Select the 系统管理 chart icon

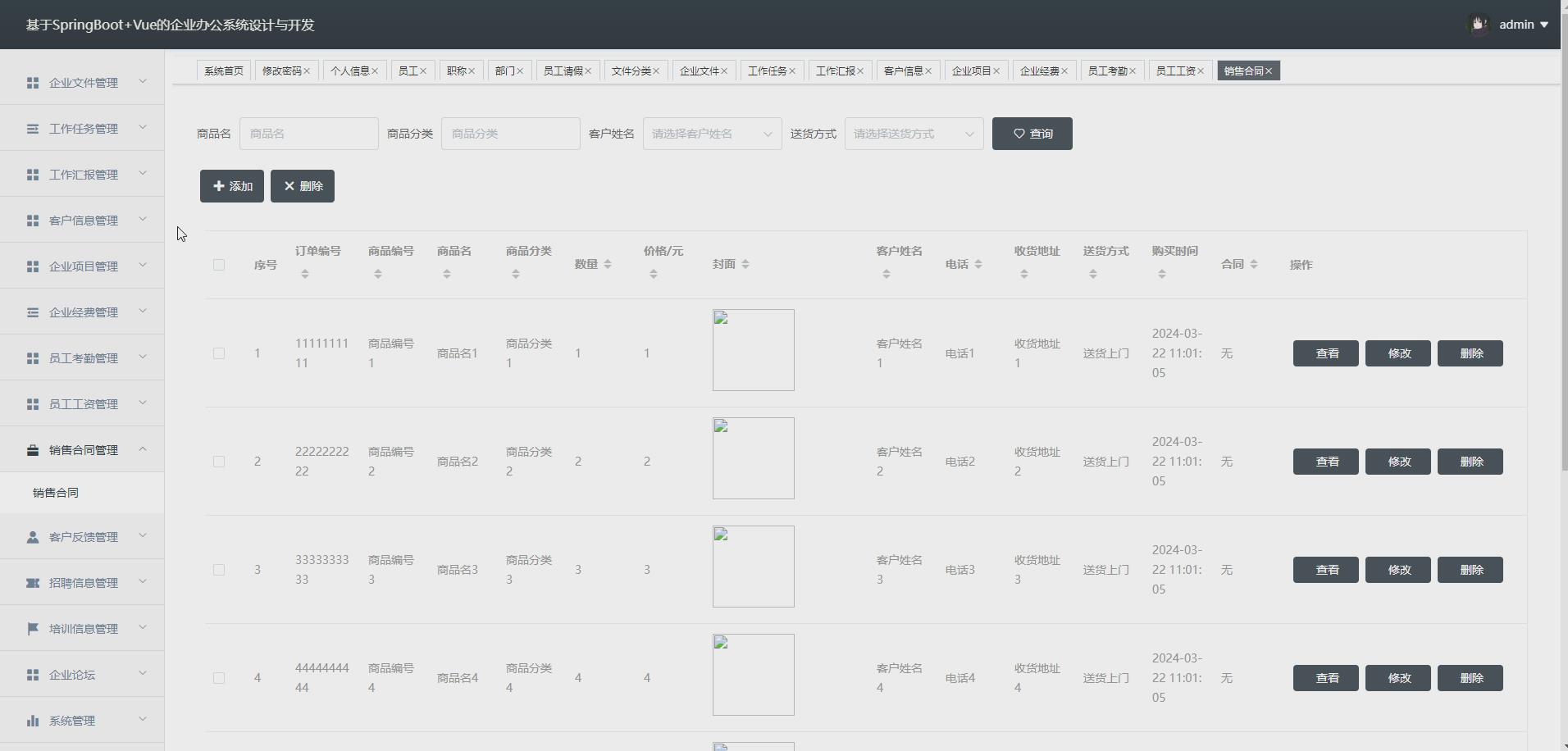coord(32,720)
